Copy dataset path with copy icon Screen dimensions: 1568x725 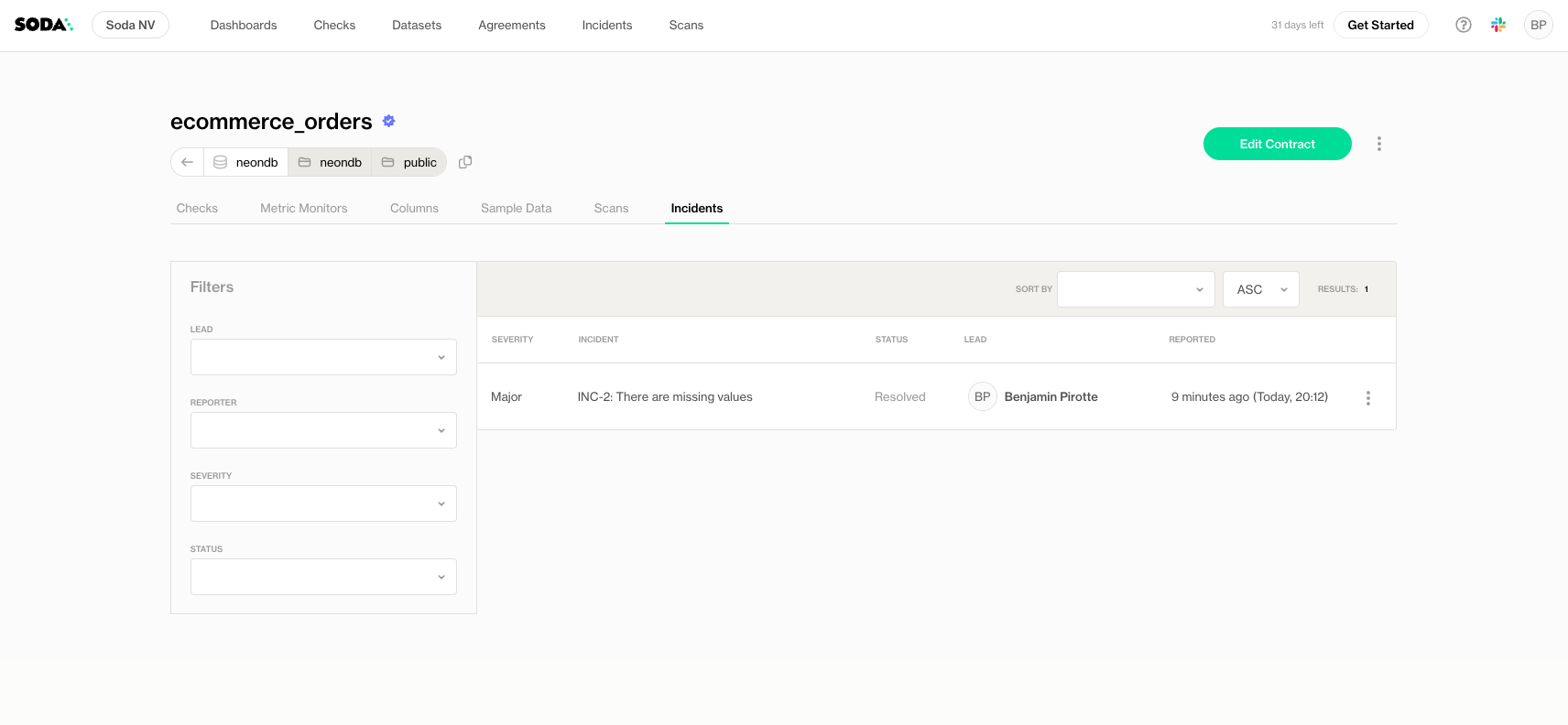465,162
